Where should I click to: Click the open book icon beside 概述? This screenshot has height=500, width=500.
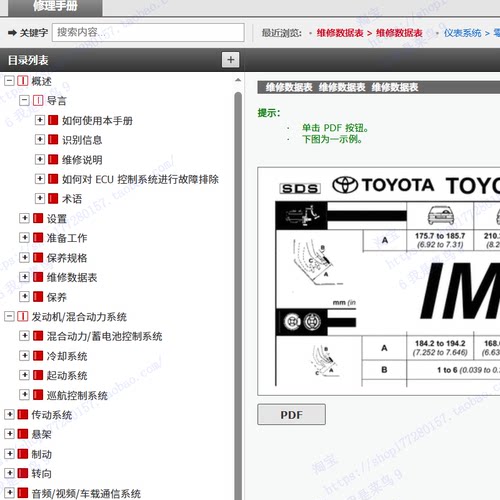click(23, 81)
